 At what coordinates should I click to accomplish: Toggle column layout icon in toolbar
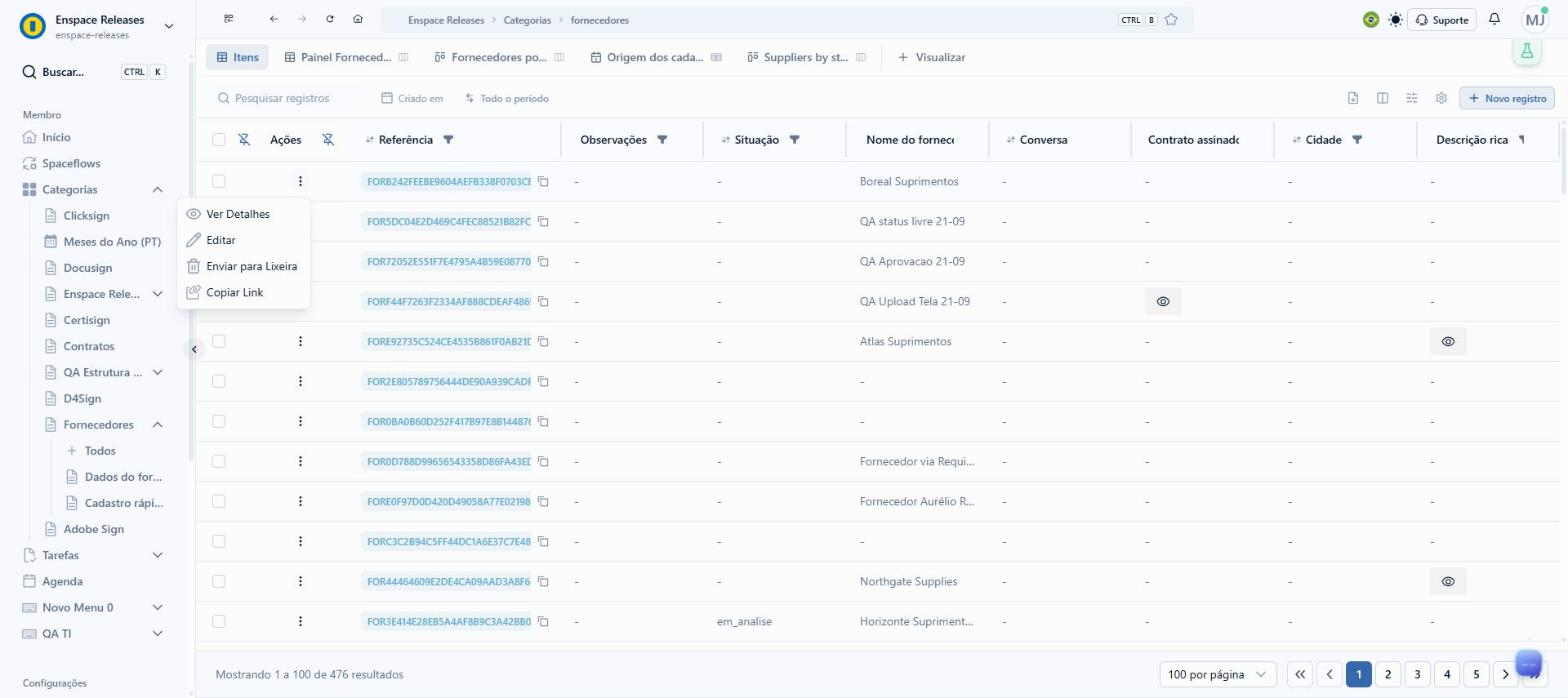1382,98
